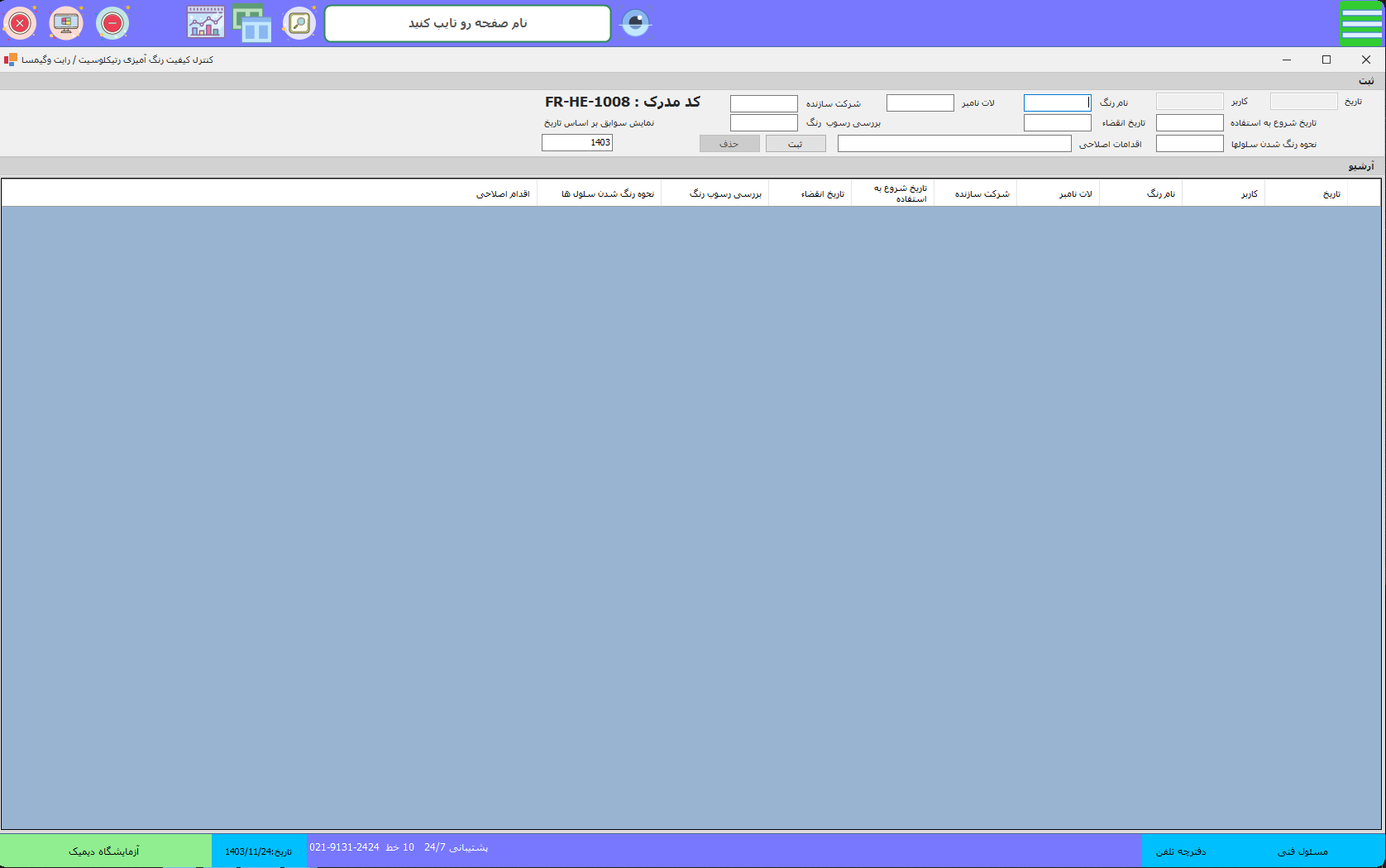Click the green and blue windows layout icon

point(252,23)
